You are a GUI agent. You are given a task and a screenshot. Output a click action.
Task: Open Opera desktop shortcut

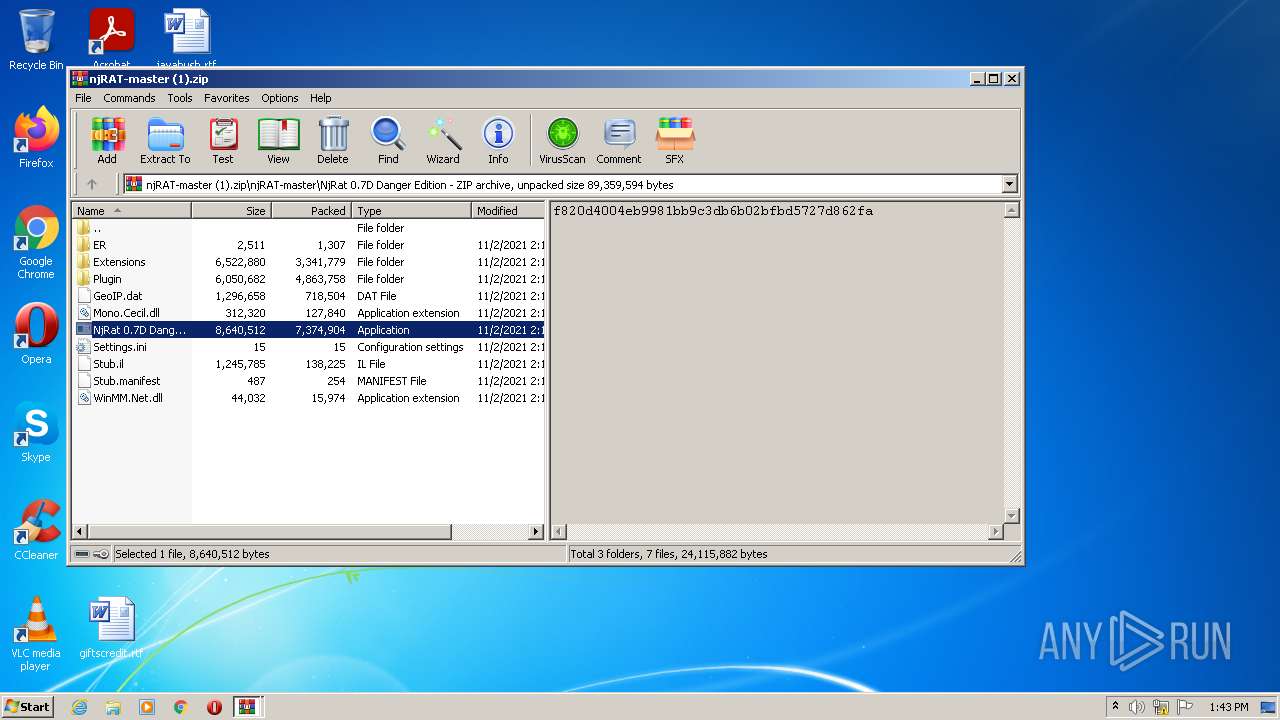(36, 333)
